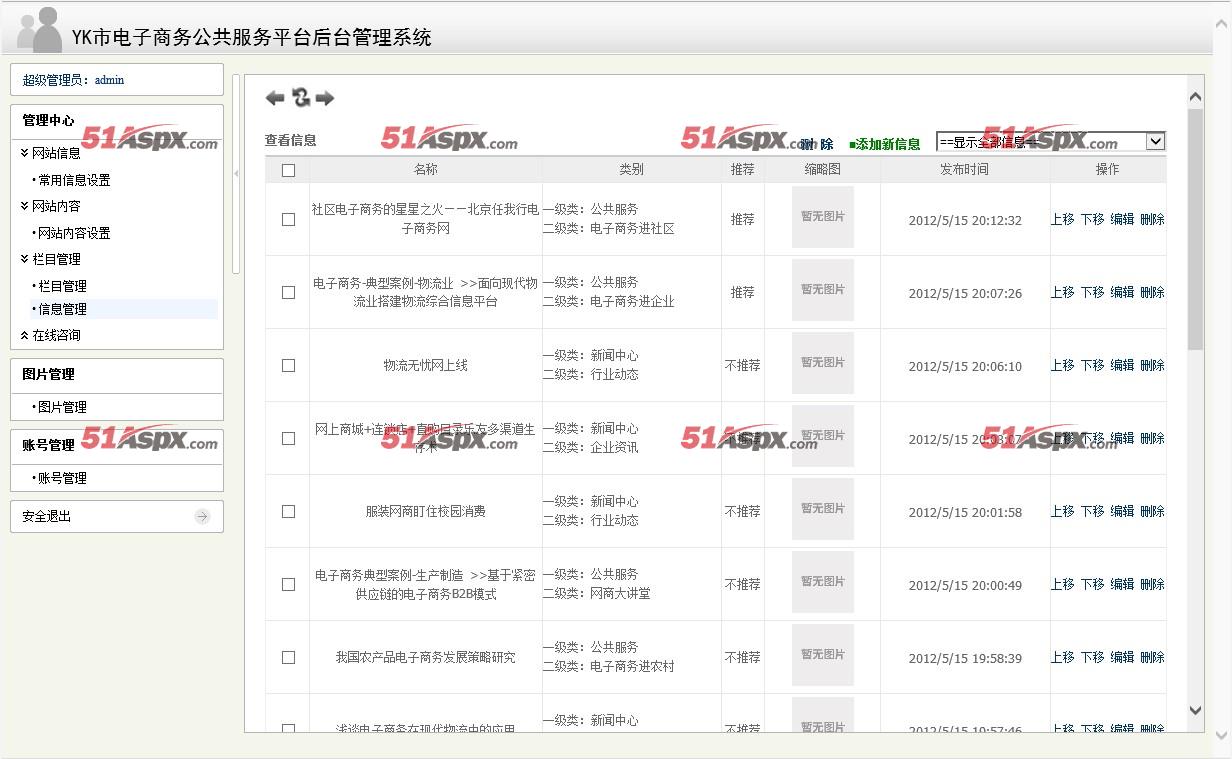1232x759 pixels.
Task: Check the 服装网商盯住校园消费 row checkbox
Action: point(288,511)
